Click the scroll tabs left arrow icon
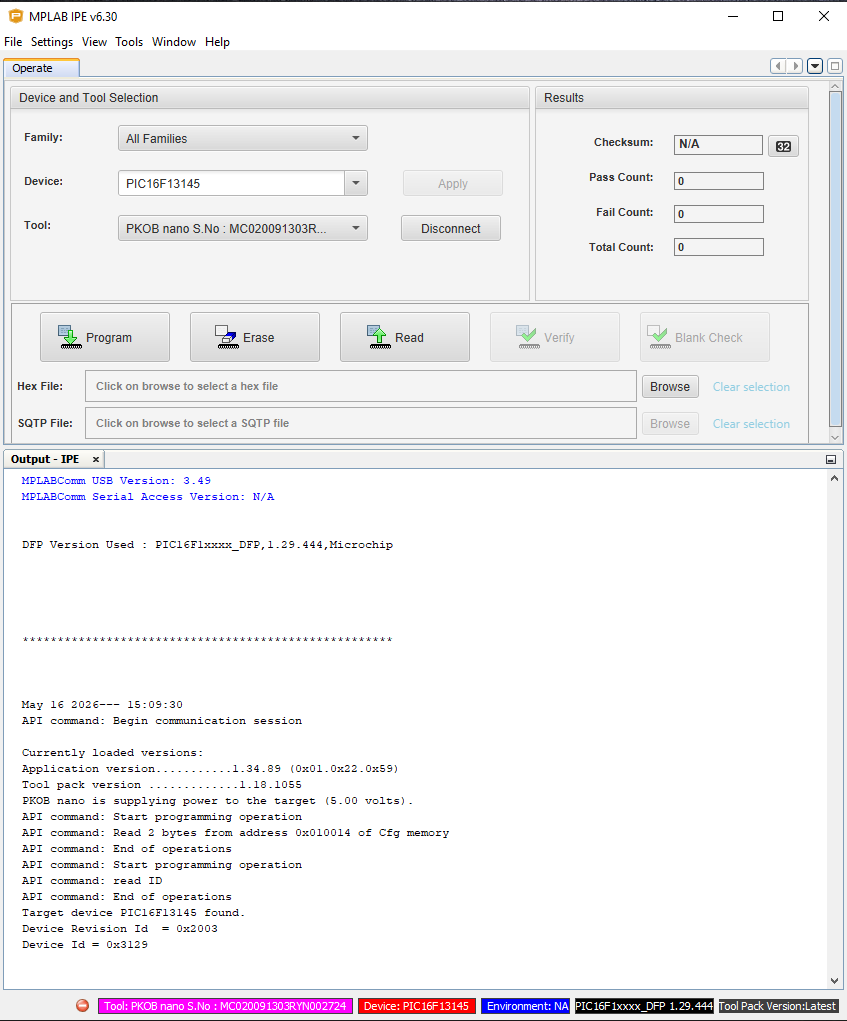847x1021 pixels. click(778, 66)
